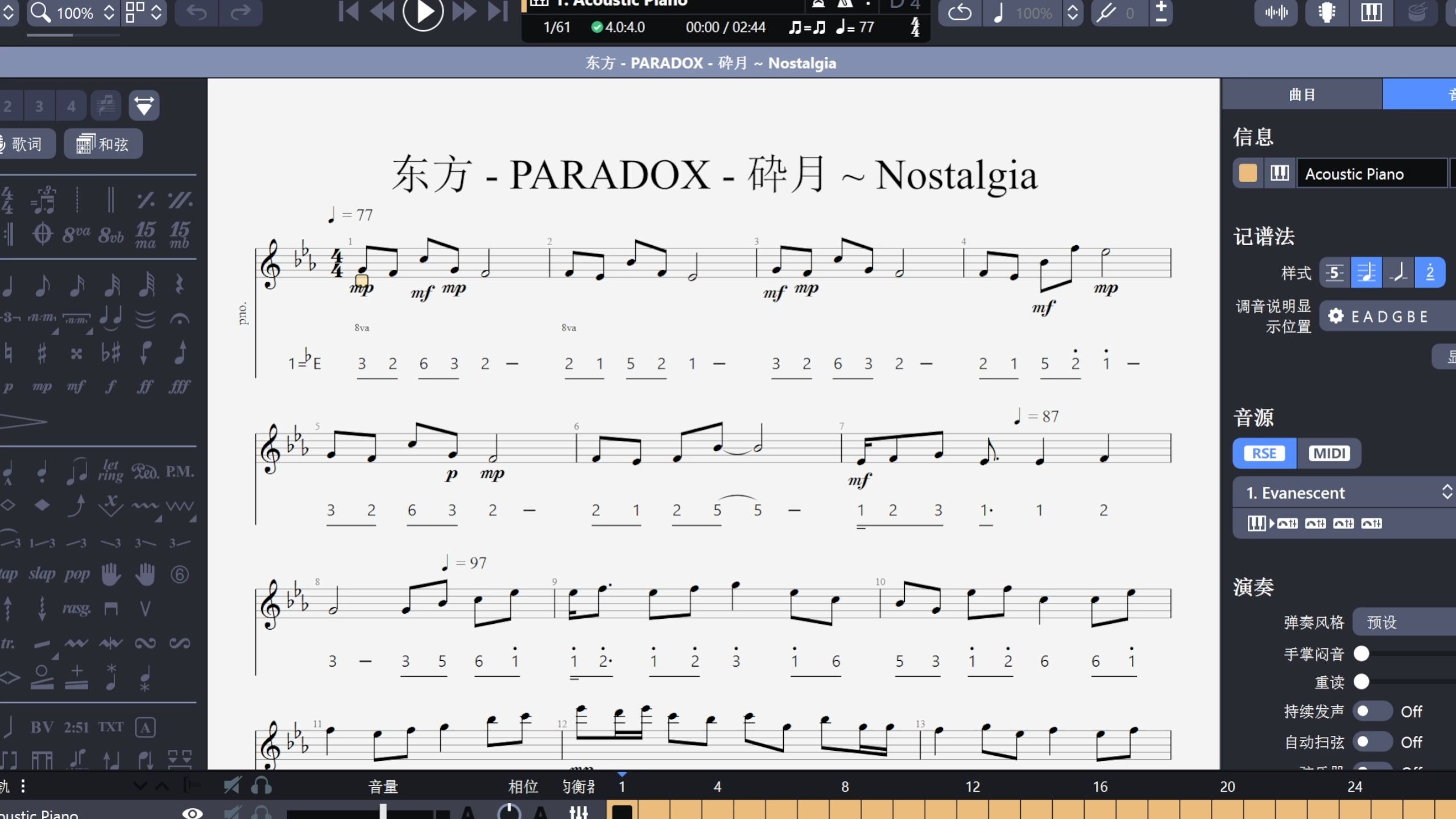Toggle Acoustic Piano track visibility eye

pos(192,813)
